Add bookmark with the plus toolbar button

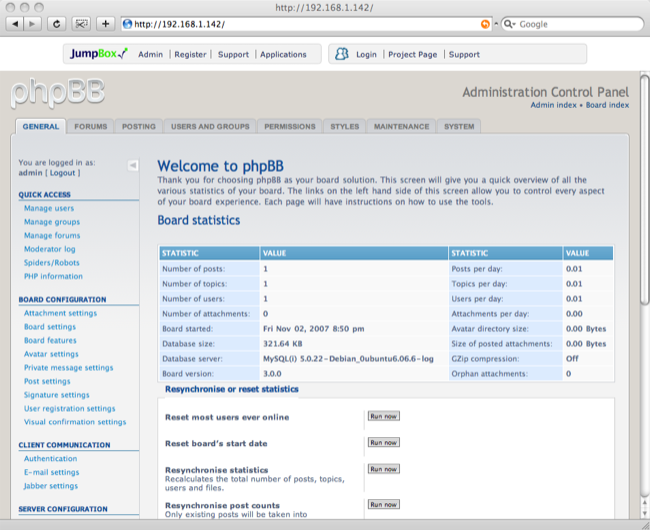click(105, 24)
